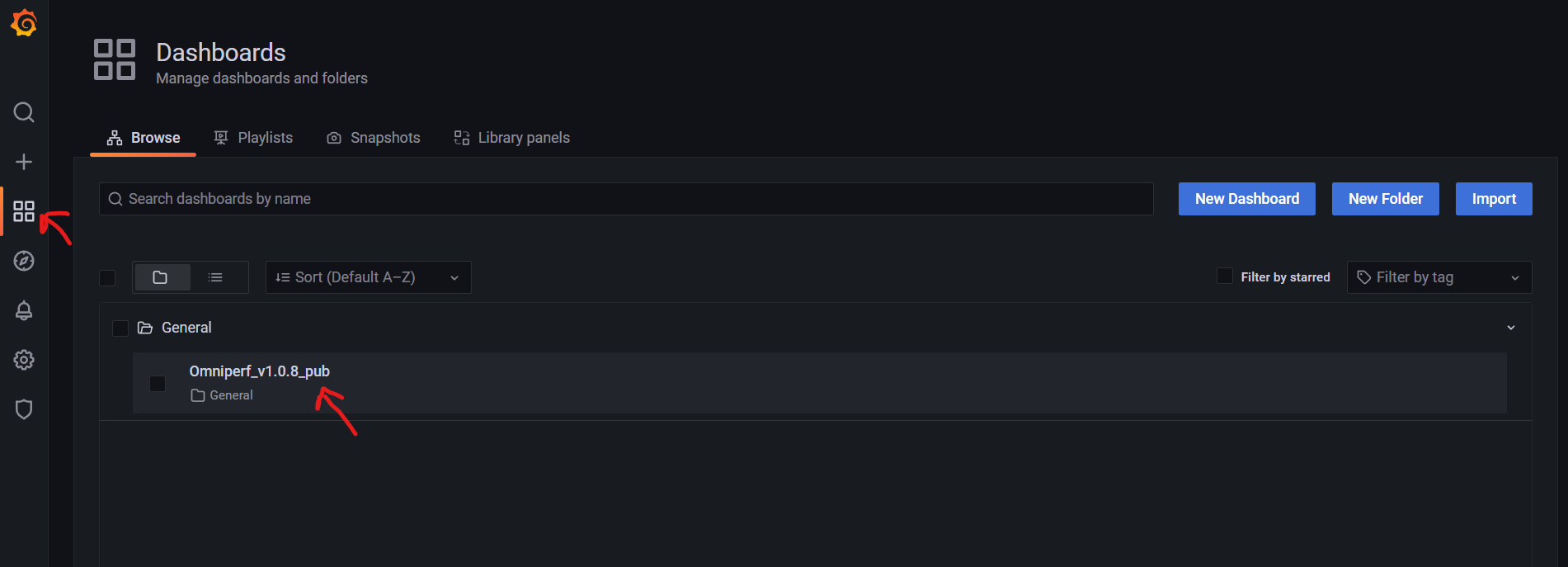Open the search icon in sidebar
Image resolution: width=1568 pixels, height=567 pixels.
click(24, 112)
